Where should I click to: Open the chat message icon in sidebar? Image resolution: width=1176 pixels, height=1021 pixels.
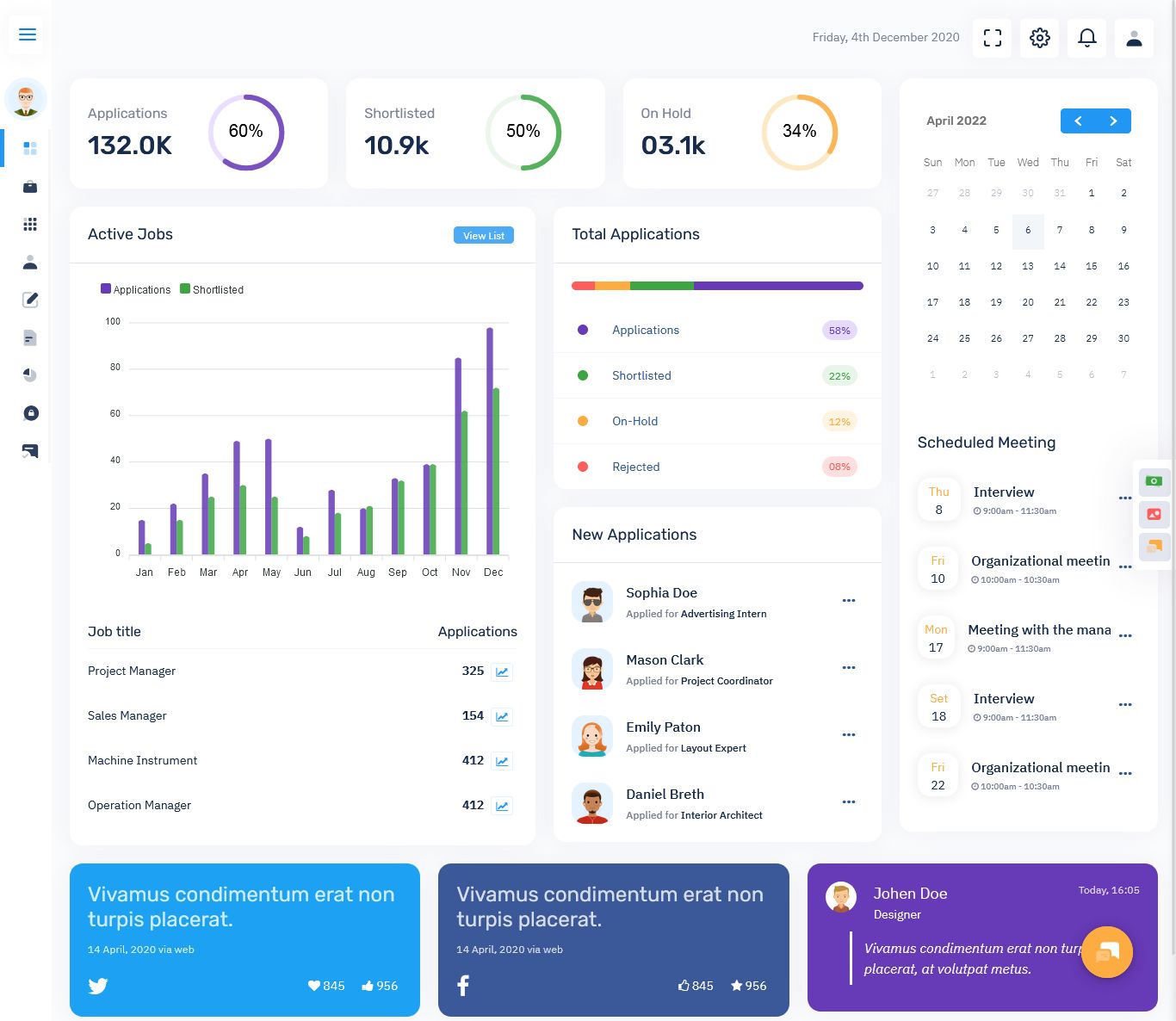coord(30,451)
